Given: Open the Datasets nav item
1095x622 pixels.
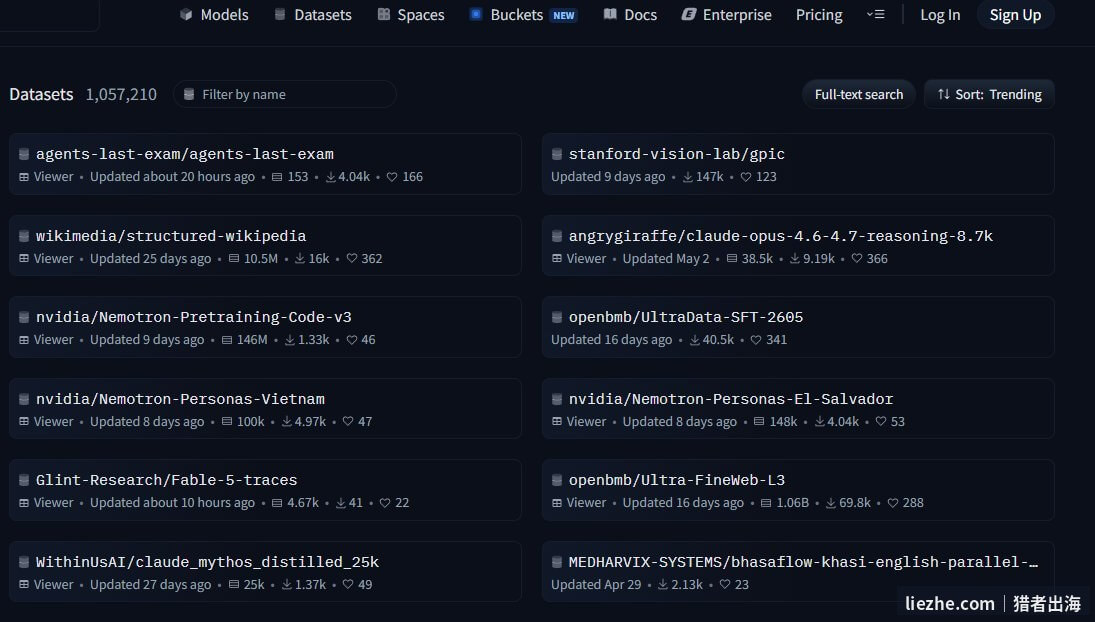Looking at the screenshot, I should [313, 15].
